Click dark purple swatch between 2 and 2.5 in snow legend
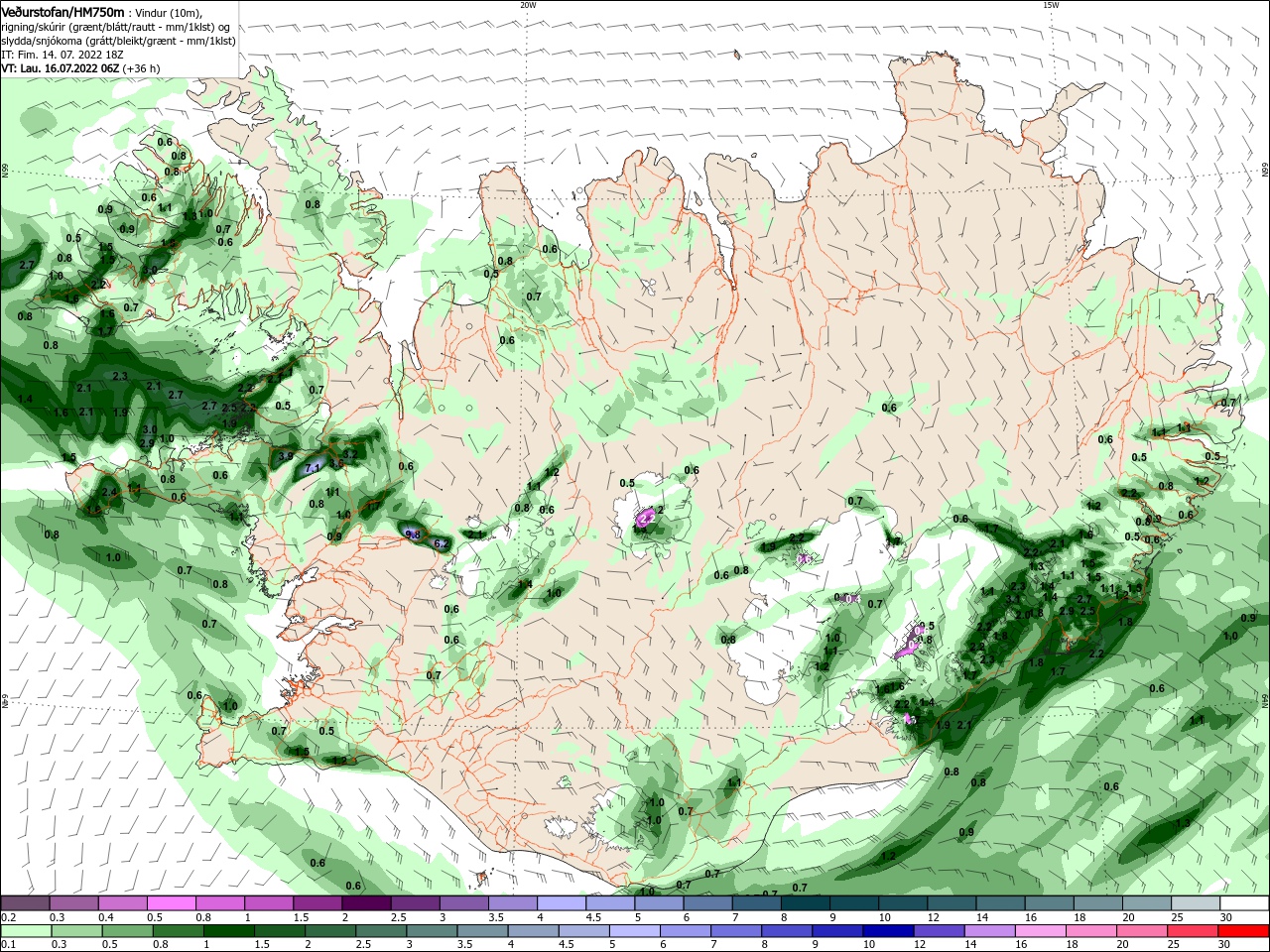This screenshot has height=952, width=1270. [x=366, y=902]
